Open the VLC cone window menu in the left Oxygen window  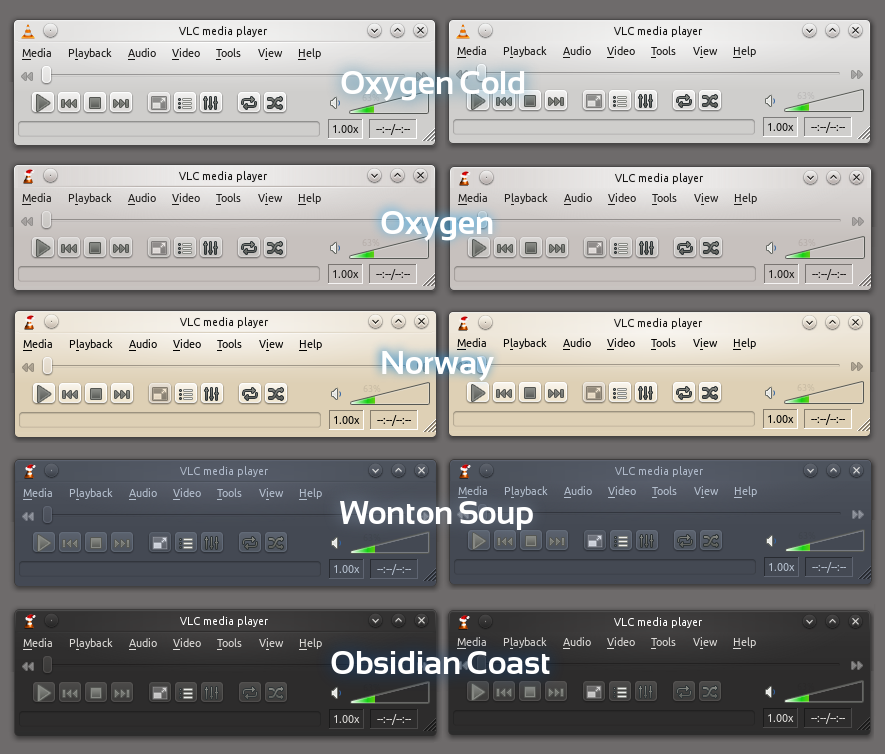tap(28, 176)
